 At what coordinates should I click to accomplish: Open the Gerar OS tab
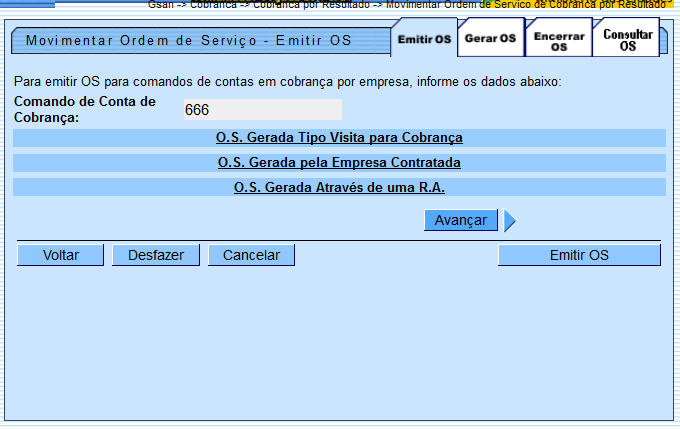pos(490,38)
